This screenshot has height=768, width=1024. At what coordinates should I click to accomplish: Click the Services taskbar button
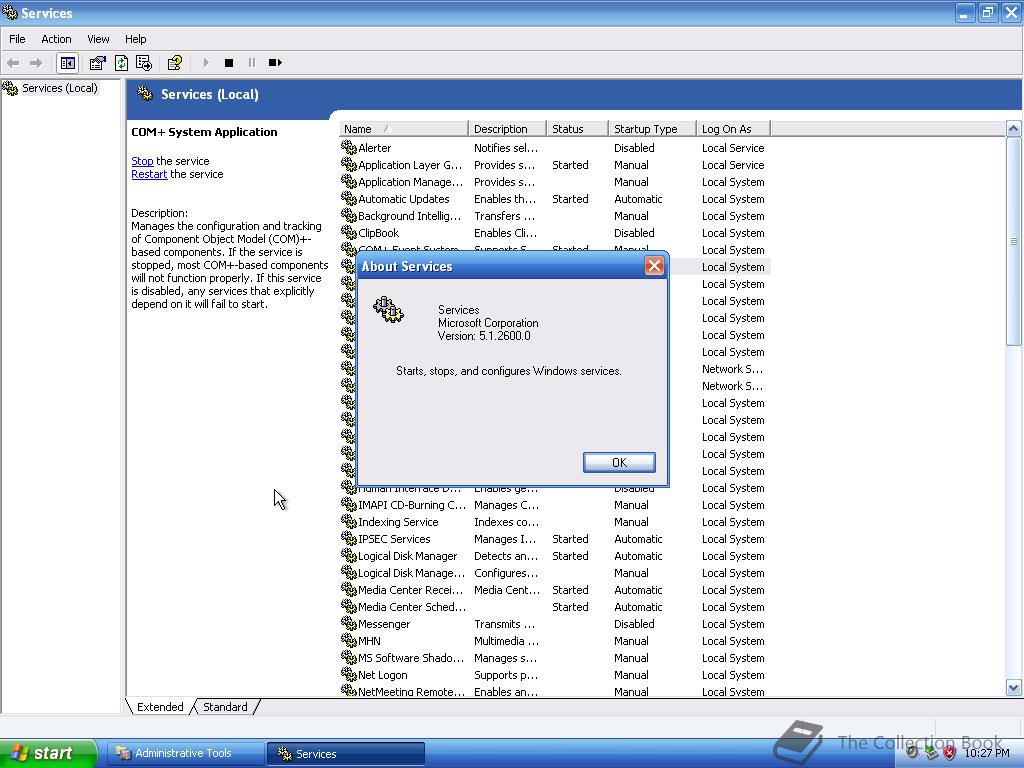(346, 753)
